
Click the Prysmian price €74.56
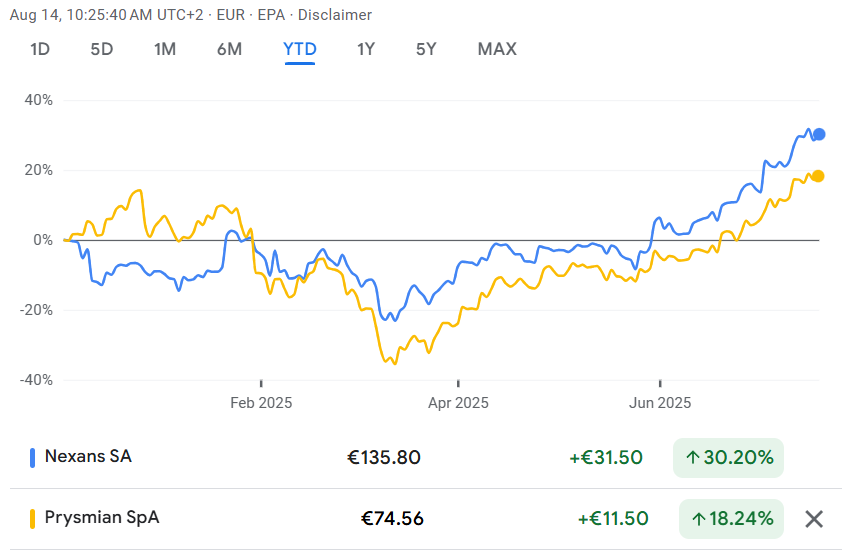click(x=392, y=519)
